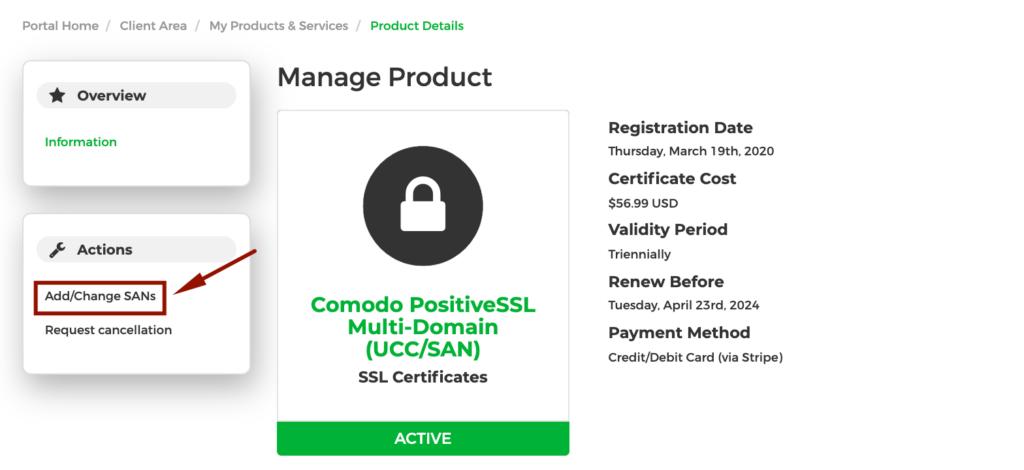Click the Manage Product heading
1024x470 pixels.
pyautogui.click(x=385, y=77)
